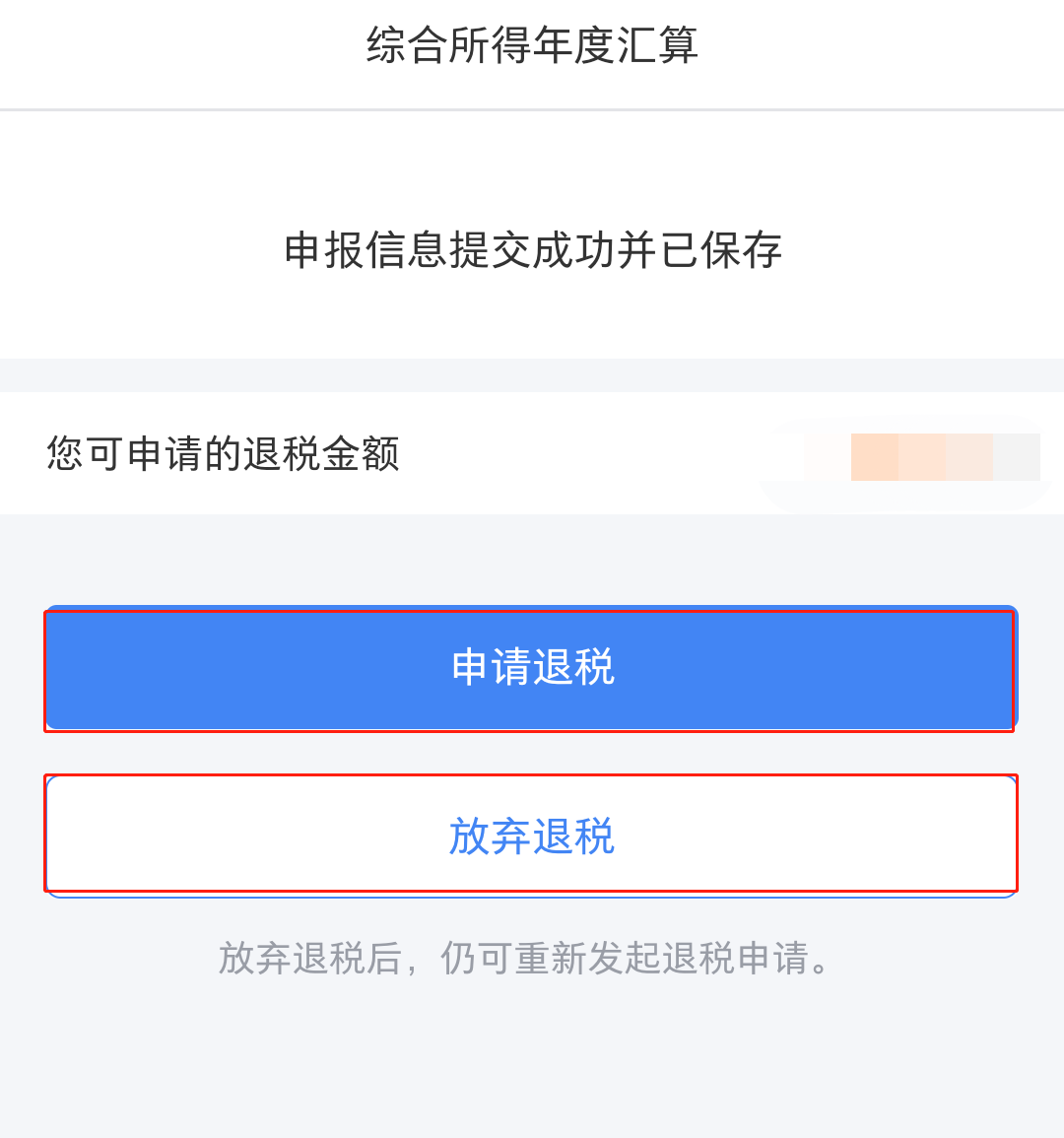Click the 申报信息提交成功并已保存 message
1064x1138 pixels.
(x=532, y=250)
